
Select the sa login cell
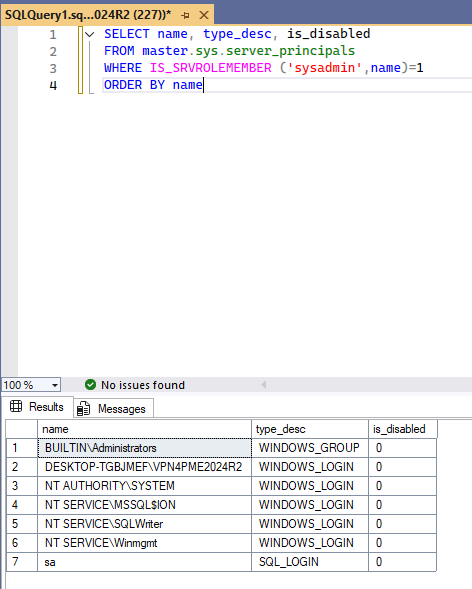(145, 562)
